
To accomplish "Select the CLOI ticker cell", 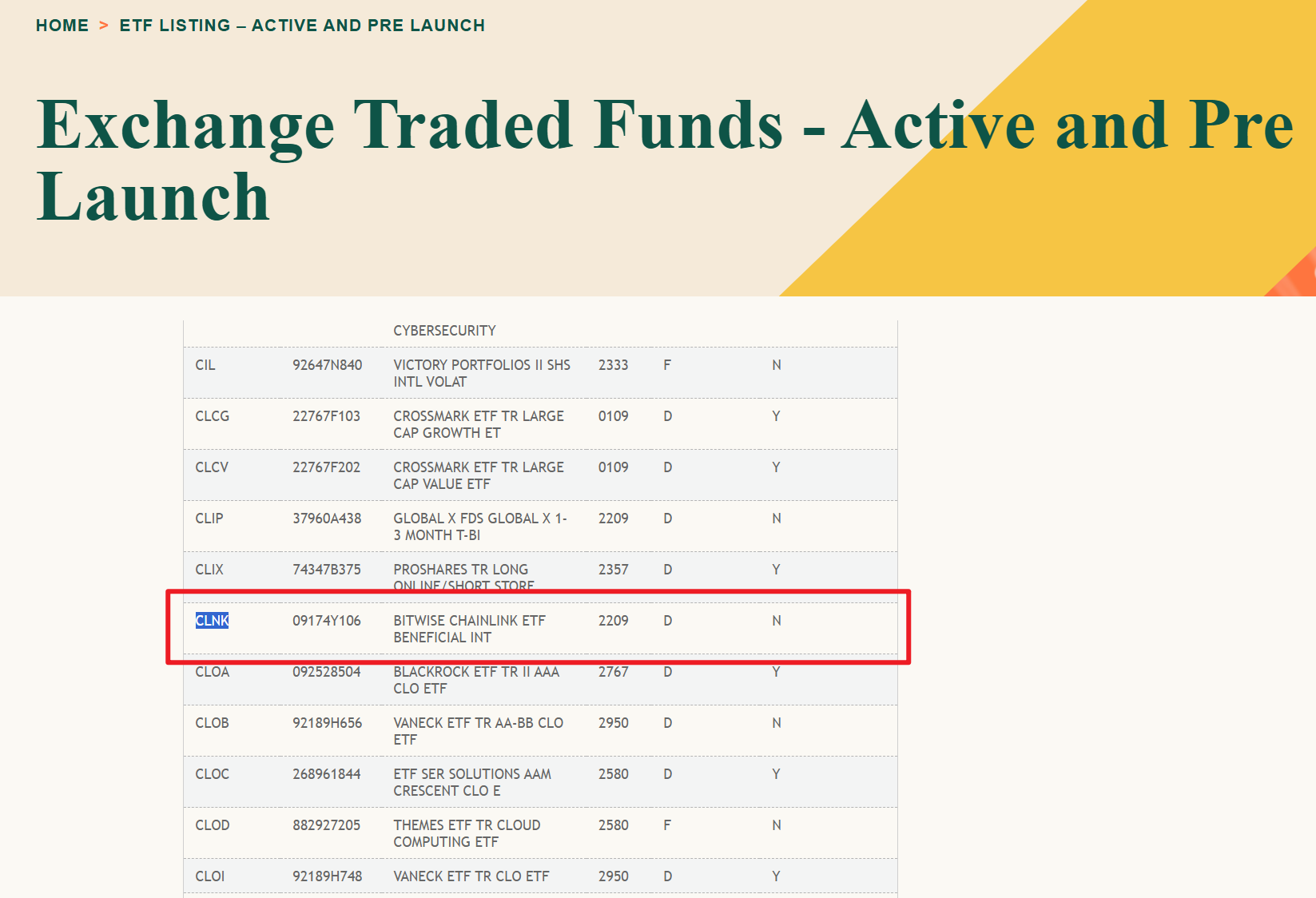I will tap(210, 876).
